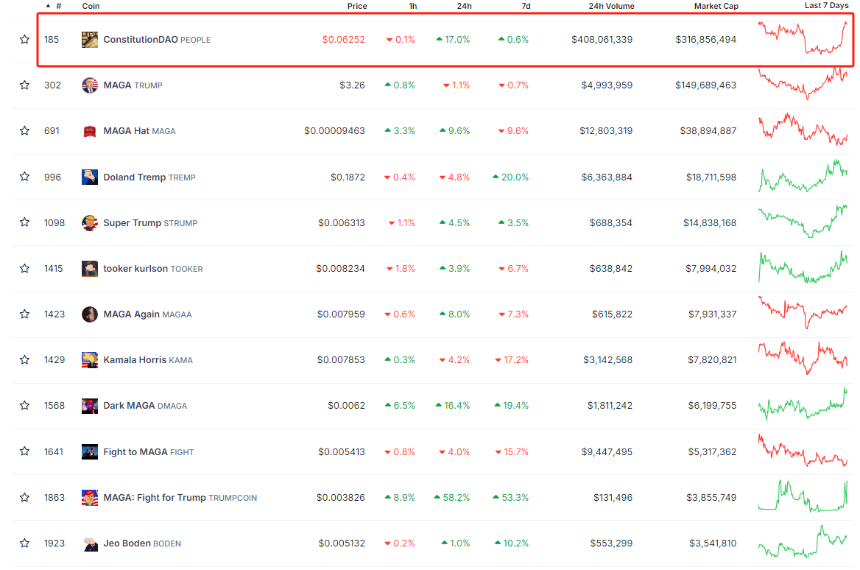This screenshot has height=570, width=860.
Task: Click the tooker kurlson coin logo
Action: click(89, 269)
